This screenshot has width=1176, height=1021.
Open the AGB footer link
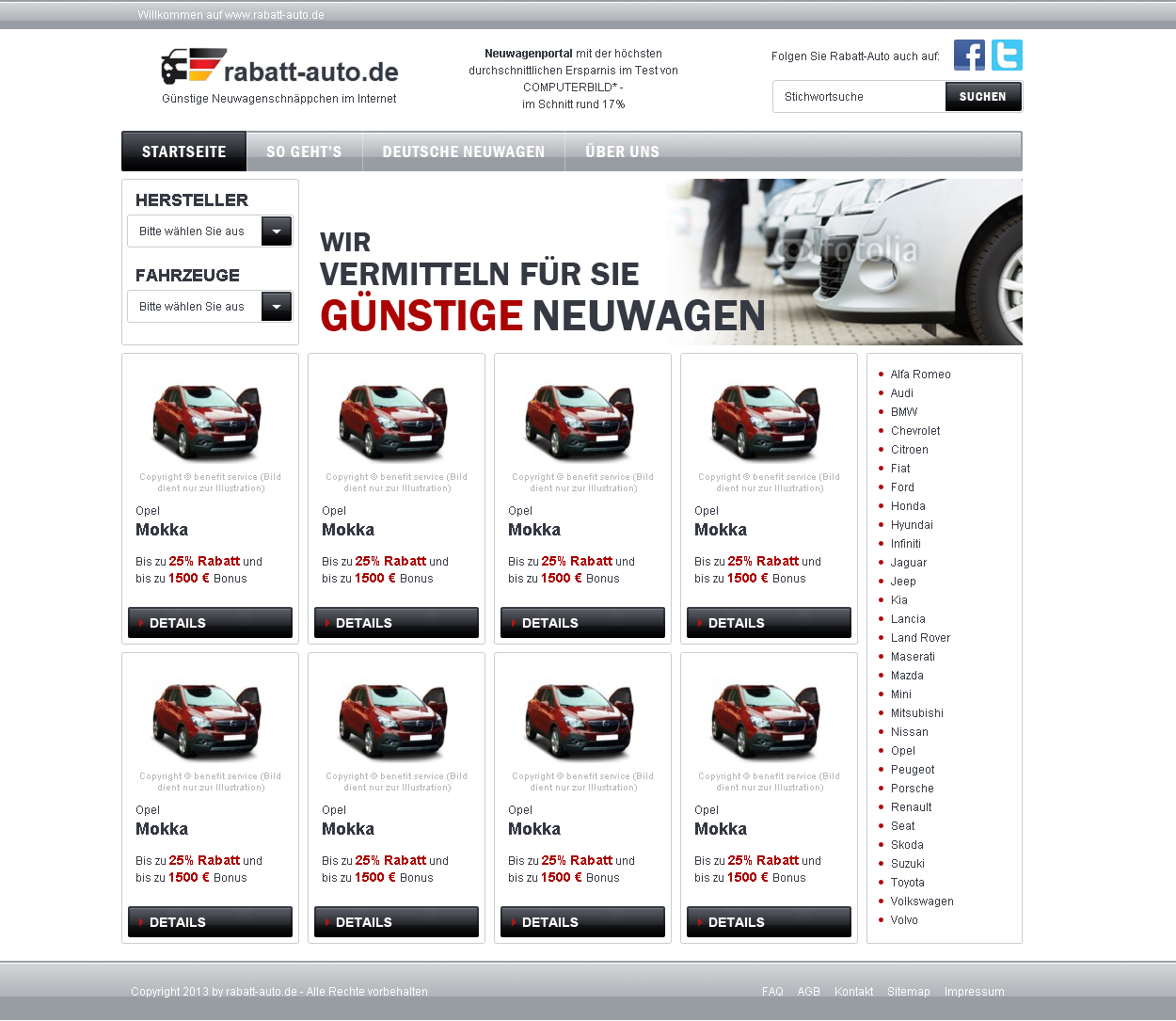[x=809, y=992]
